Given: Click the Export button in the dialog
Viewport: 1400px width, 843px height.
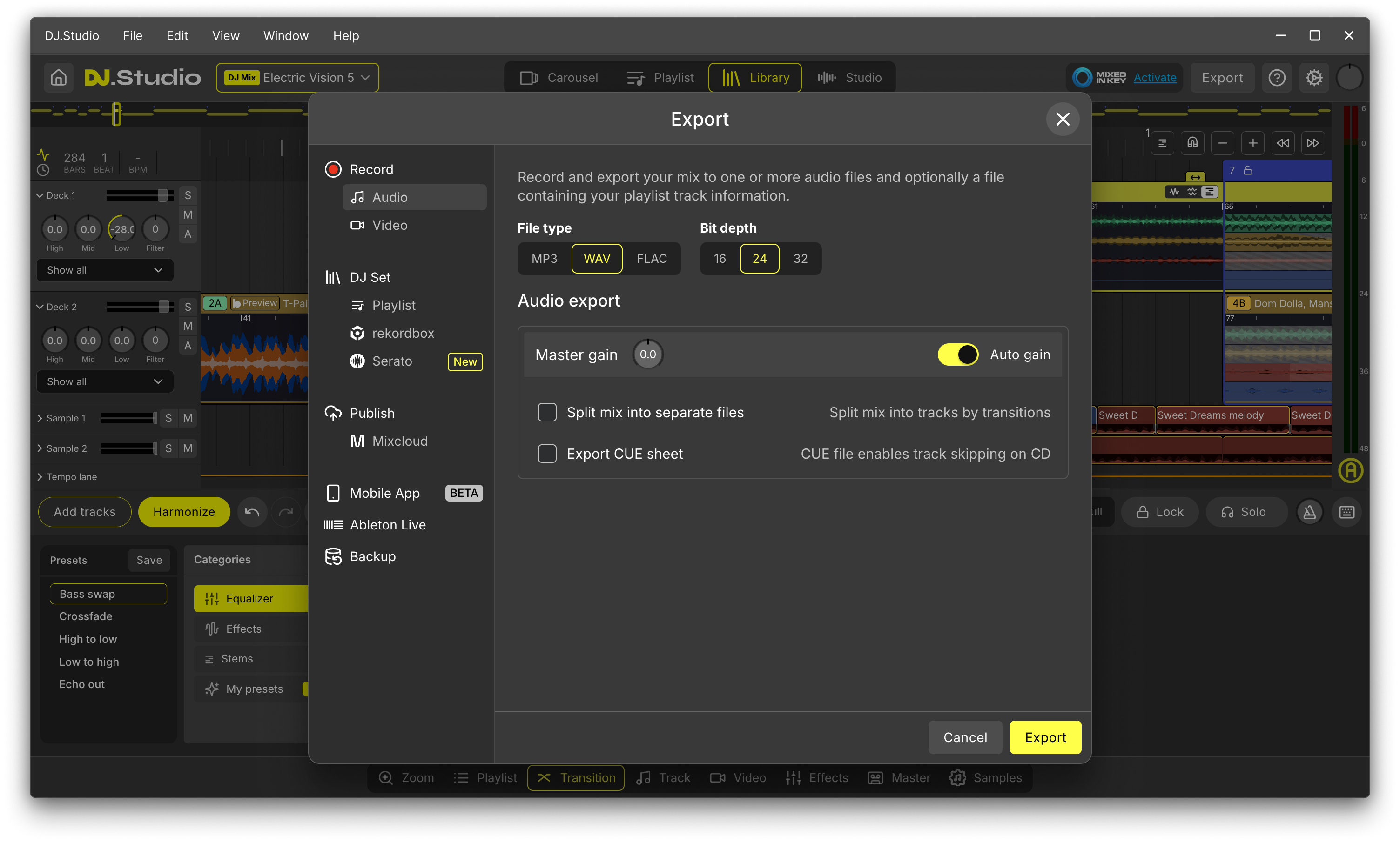Looking at the screenshot, I should coord(1045,737).
